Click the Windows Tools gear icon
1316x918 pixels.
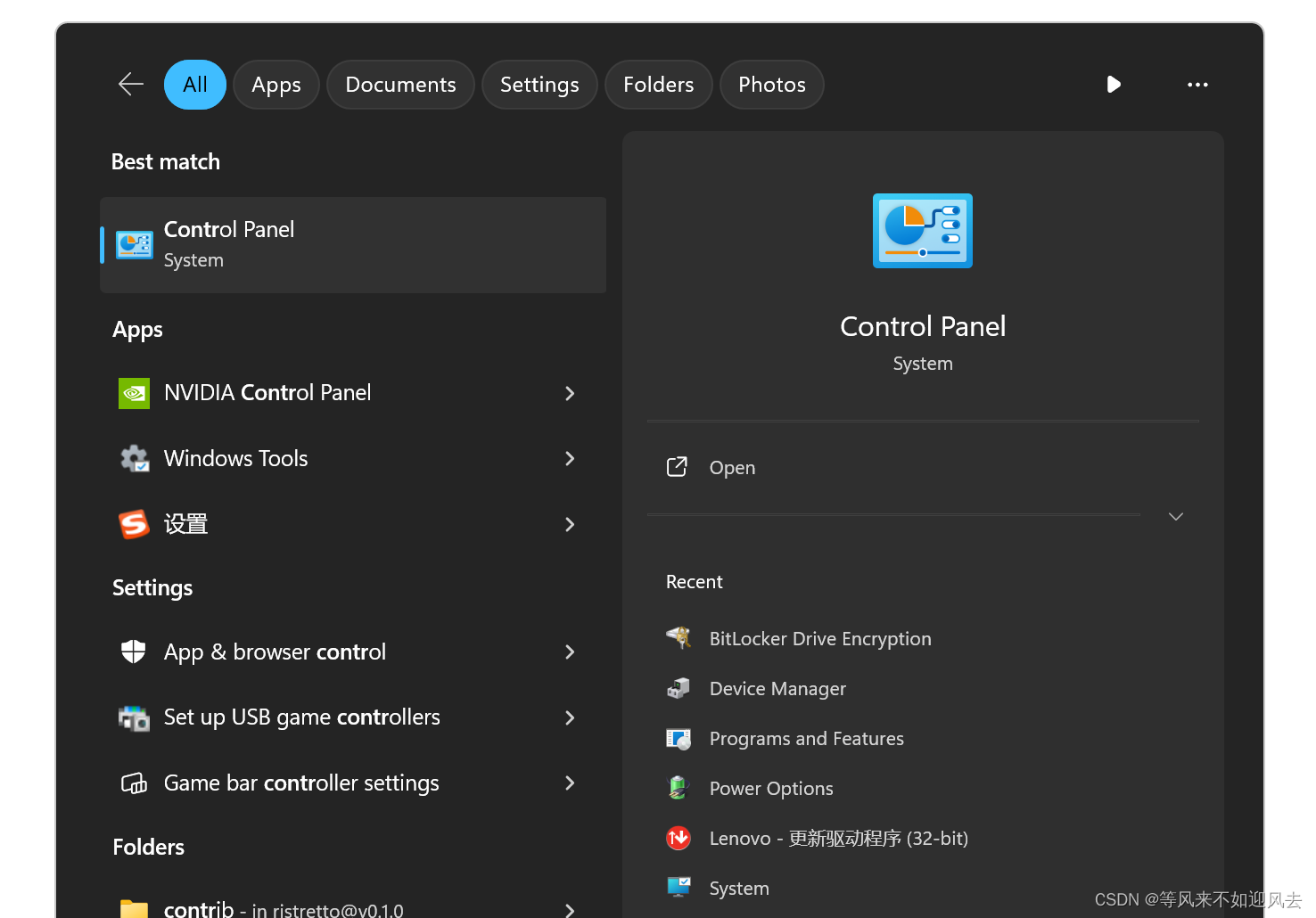click(x=135, y=459)
